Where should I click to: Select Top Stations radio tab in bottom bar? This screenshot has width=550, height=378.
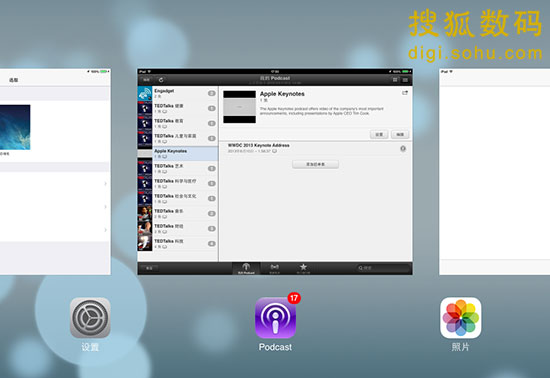(275, 268)
